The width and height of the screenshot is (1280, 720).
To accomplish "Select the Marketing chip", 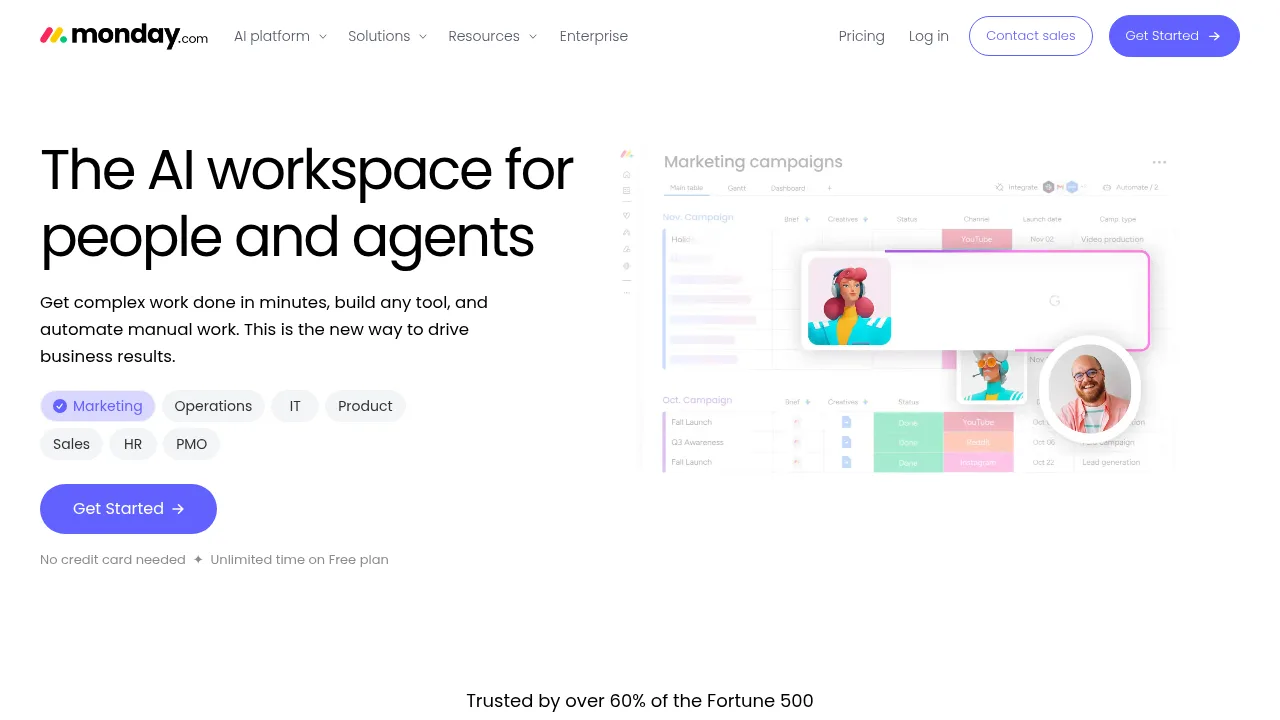I will coord(98,406).
